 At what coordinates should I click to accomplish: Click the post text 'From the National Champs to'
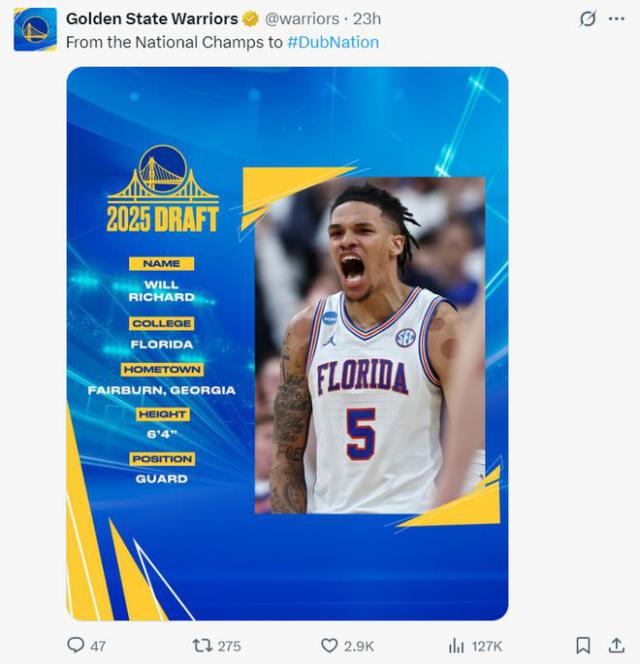174,42
